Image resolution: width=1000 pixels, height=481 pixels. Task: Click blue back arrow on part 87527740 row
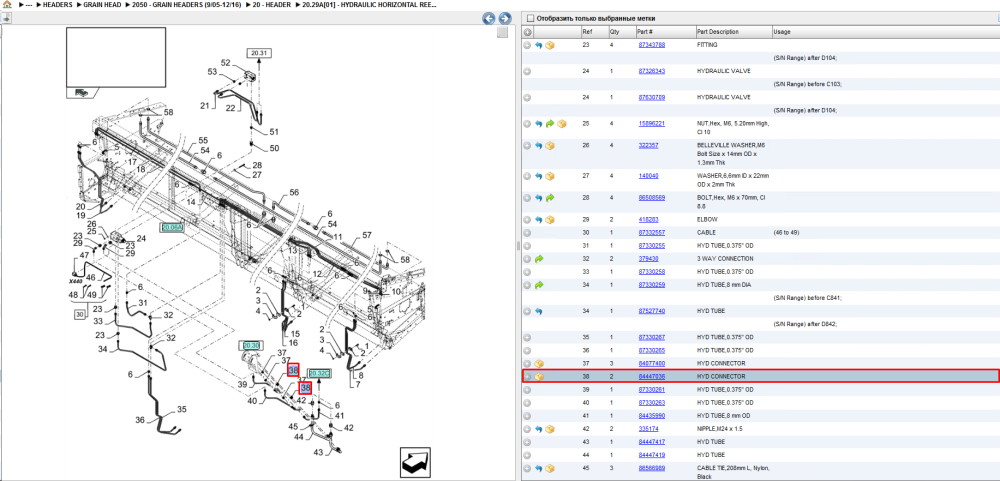click(538, 311)
